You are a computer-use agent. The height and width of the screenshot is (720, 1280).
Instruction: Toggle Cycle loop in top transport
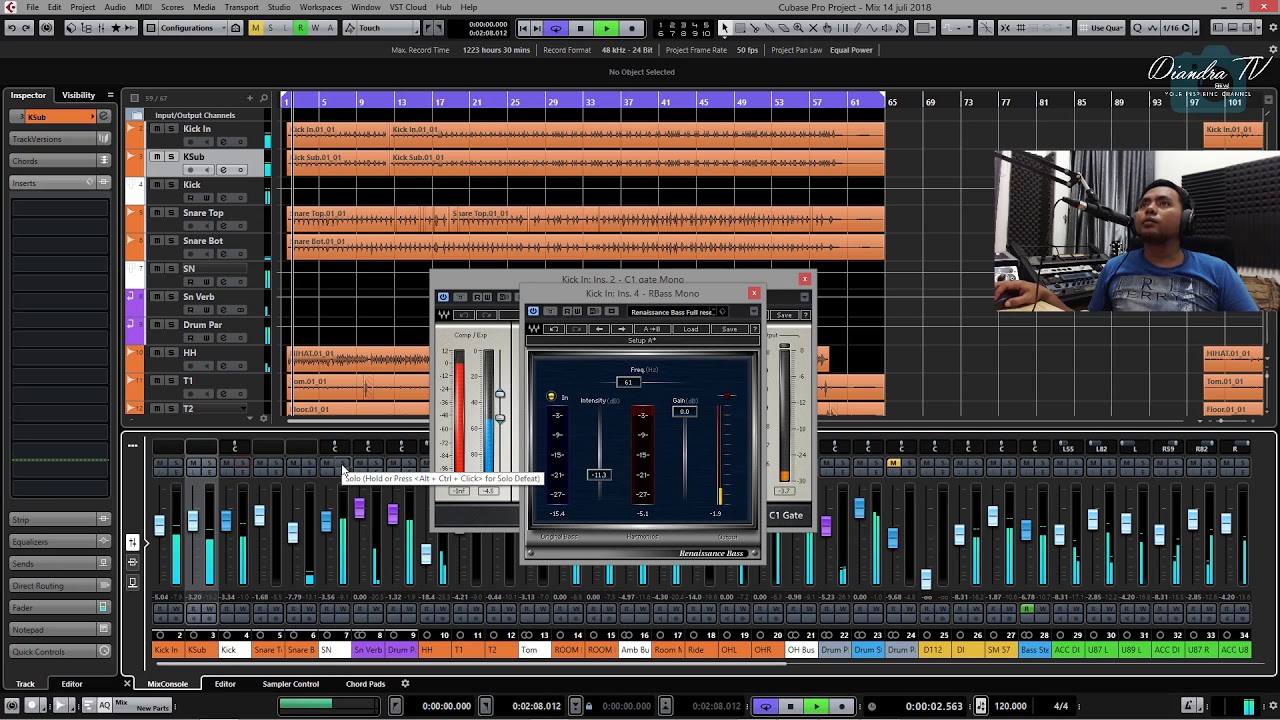[x=556, y=28]
